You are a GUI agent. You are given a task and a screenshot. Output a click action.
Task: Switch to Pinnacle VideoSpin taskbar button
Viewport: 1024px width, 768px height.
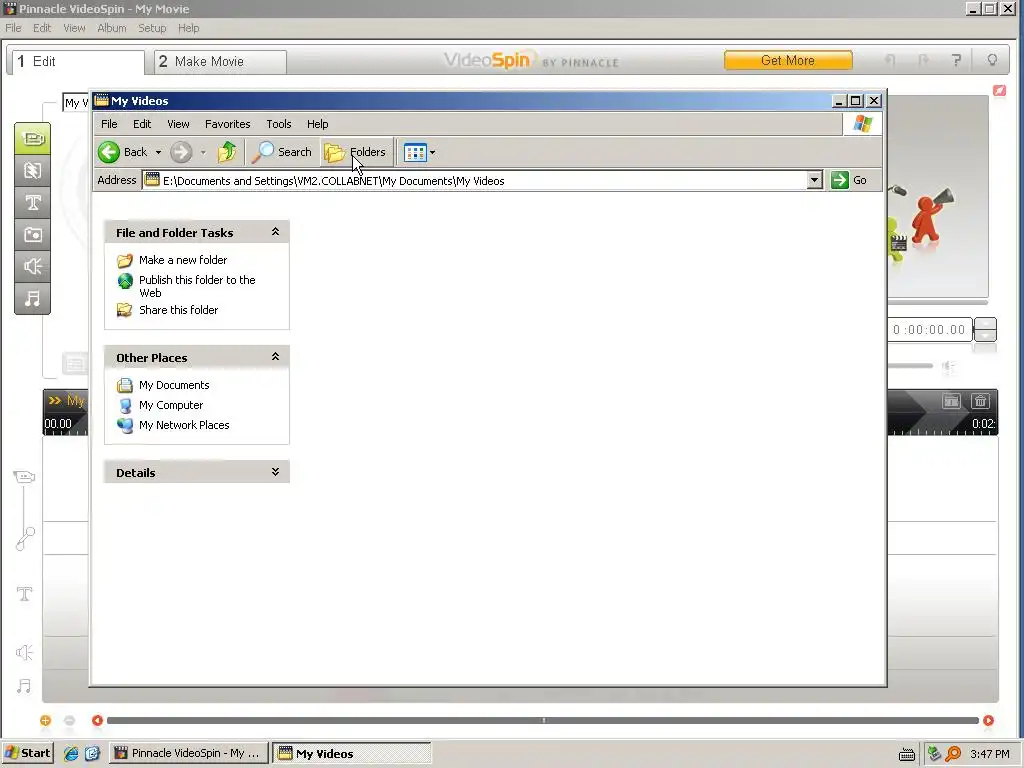(188, 753)
